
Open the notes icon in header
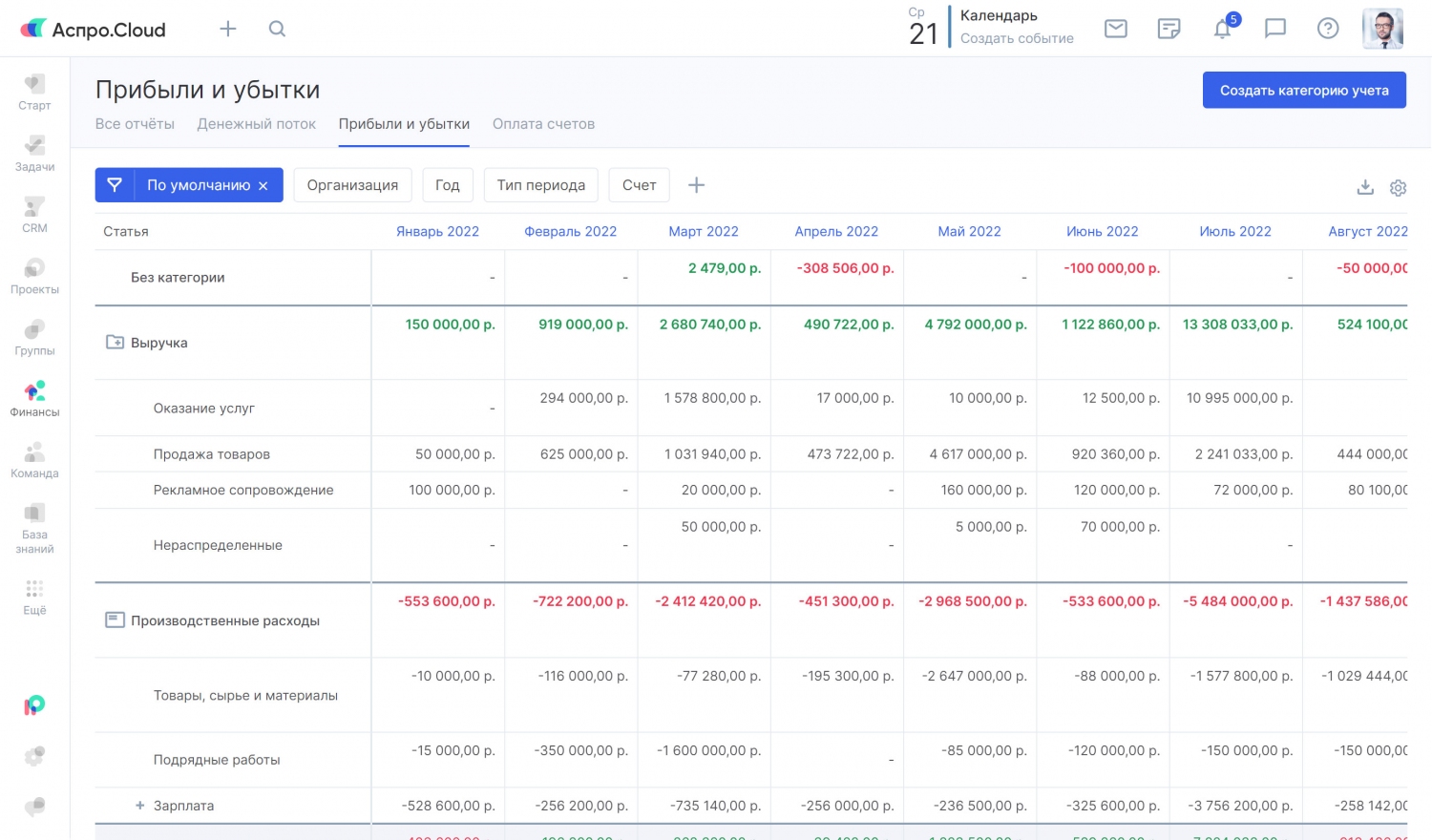(1169, 29)
